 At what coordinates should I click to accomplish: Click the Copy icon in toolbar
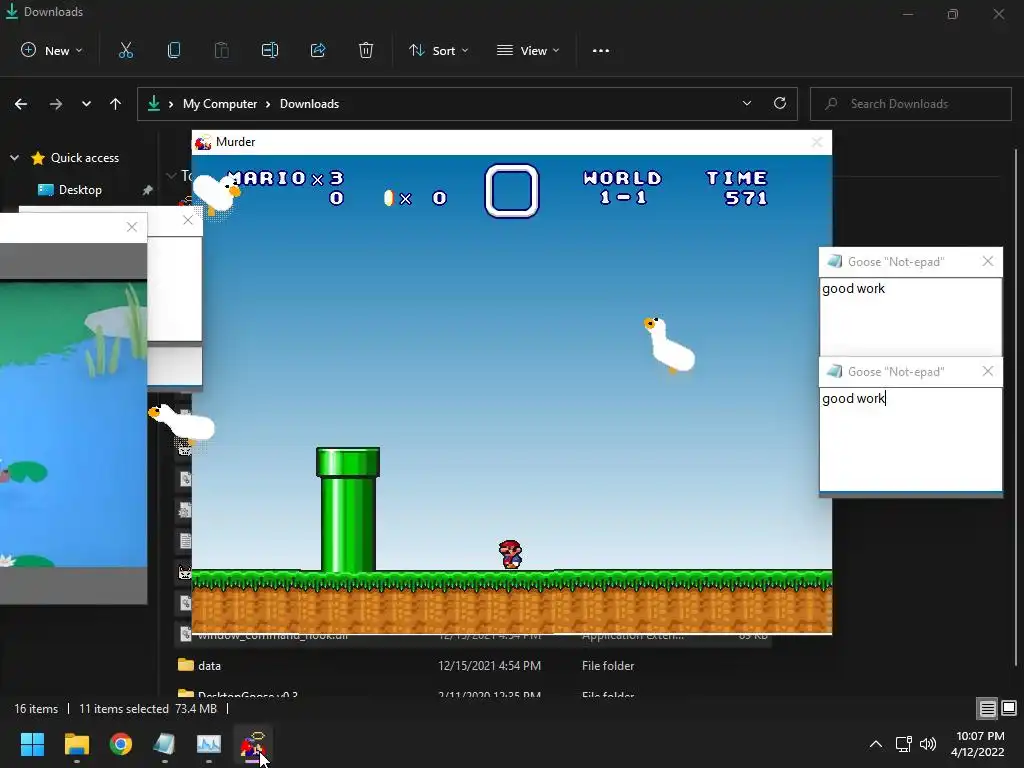click(x=174, y=50)
